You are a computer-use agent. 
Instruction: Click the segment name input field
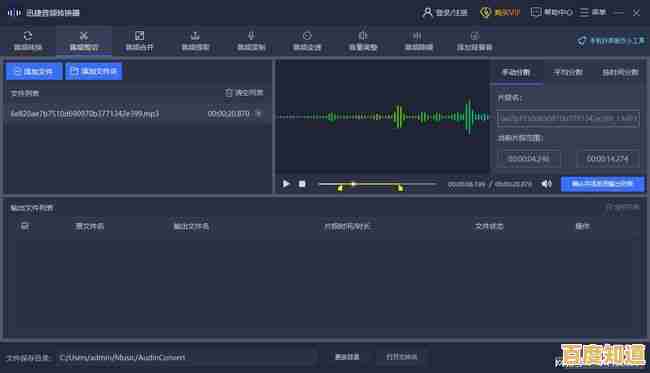(x=568, y=119)
